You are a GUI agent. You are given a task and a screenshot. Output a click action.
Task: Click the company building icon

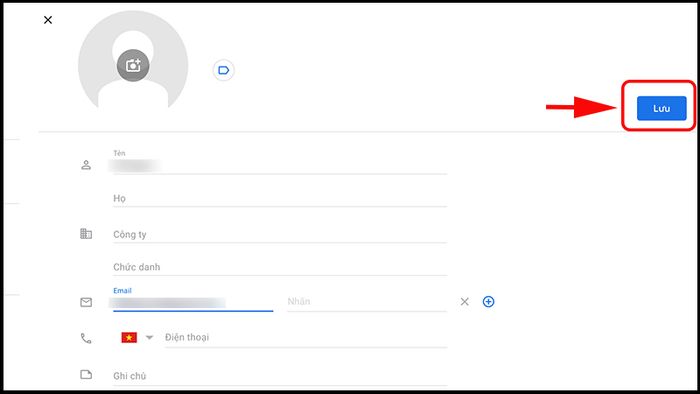(86, 234)
